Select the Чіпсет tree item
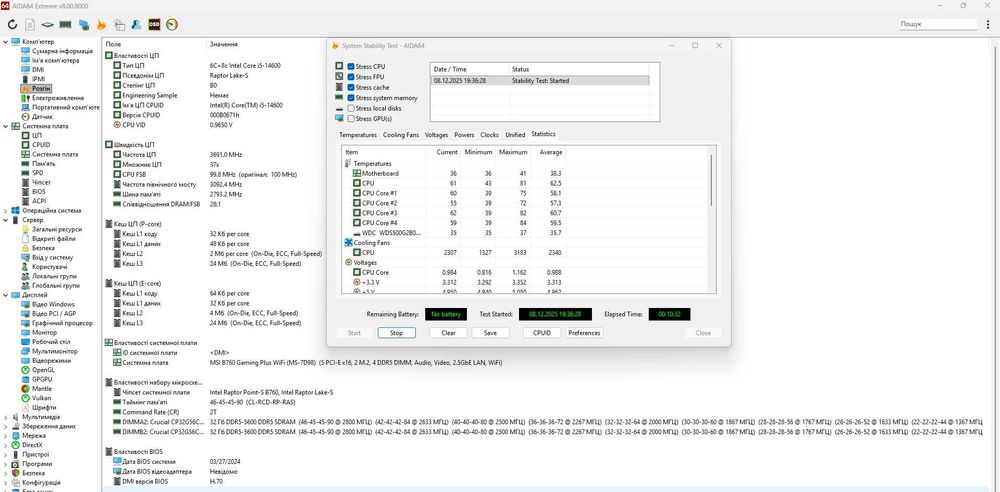 tap(41, 183)
